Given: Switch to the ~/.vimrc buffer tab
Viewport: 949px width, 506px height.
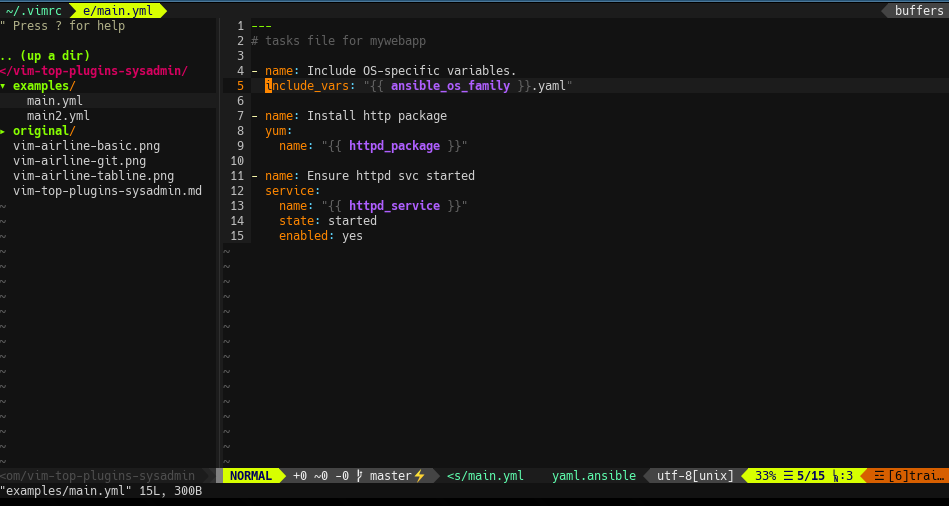Looking at the screenshot, I should (x=33, y=10).
